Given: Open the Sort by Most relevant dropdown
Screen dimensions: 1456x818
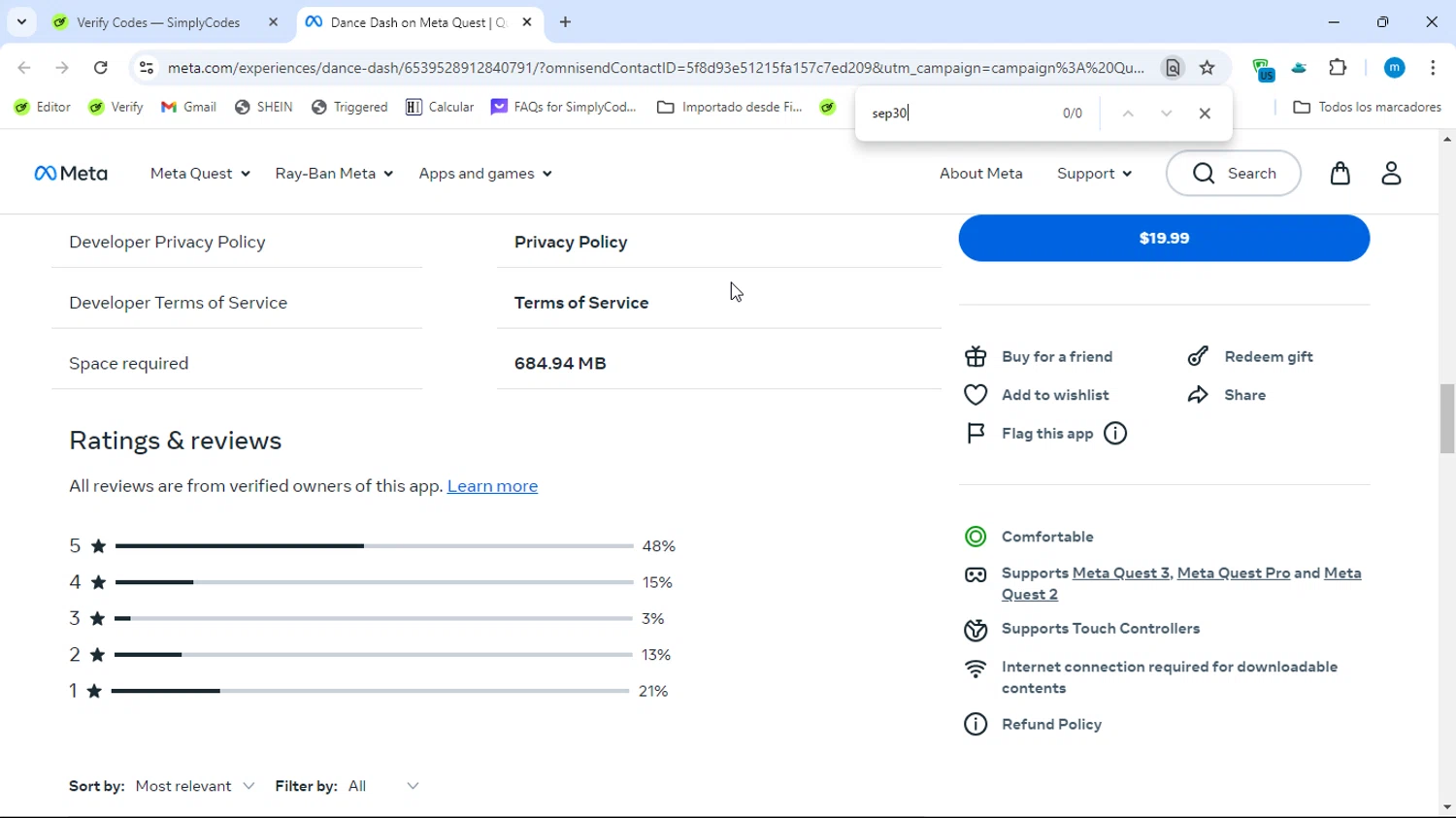Looking at the screenshot, I should (195, 786).
